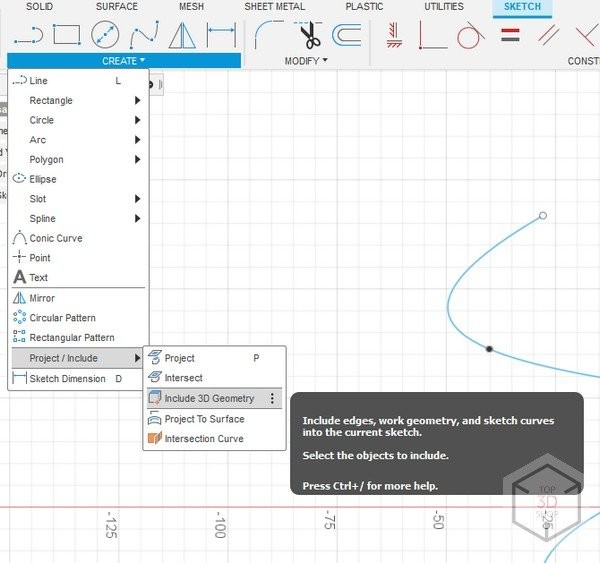Open options dots beside Include 3D Geometry
Screen dimensions: 600x563
(272, 398)
